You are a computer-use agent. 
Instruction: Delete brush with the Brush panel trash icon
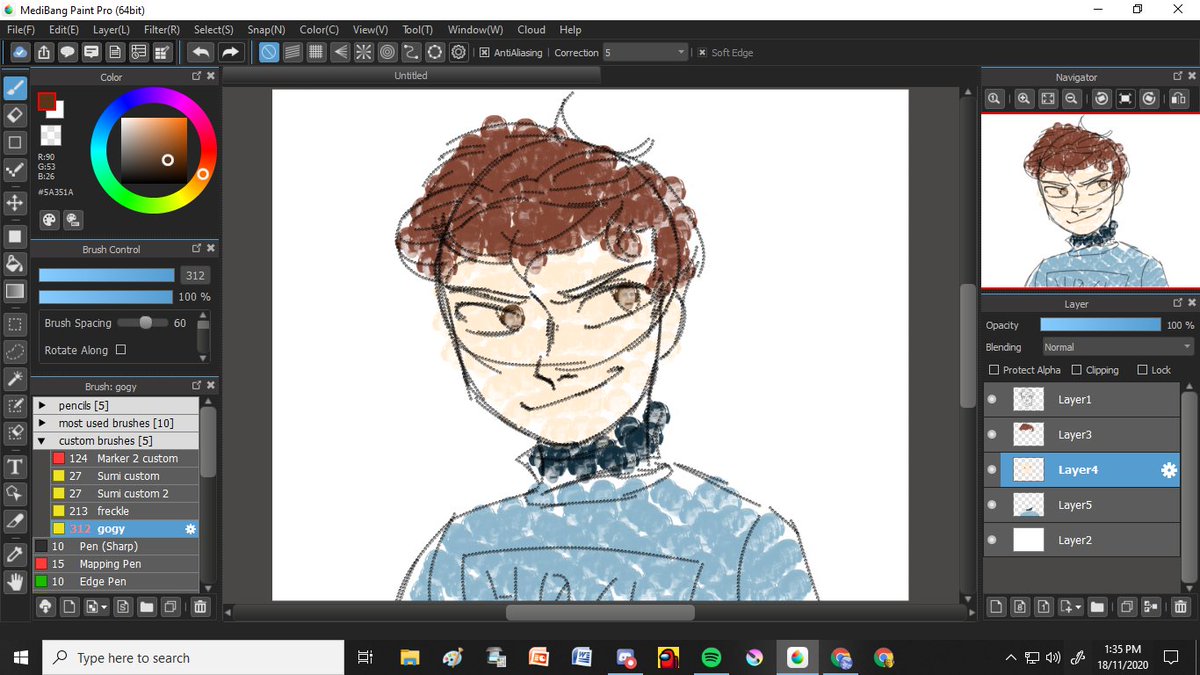[x=200, y=606]
